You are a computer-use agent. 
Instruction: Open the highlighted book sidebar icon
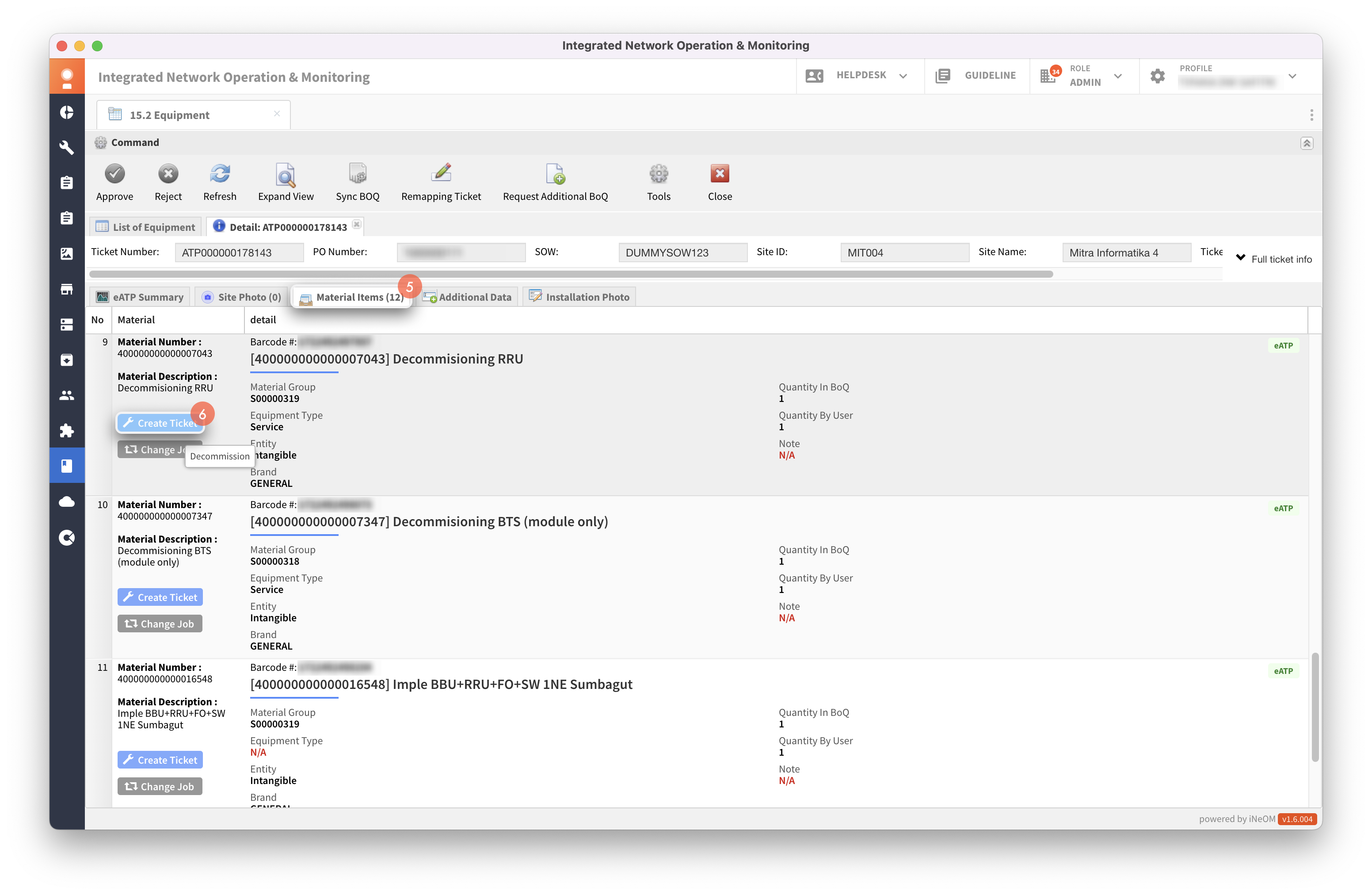tap(67, 465)
